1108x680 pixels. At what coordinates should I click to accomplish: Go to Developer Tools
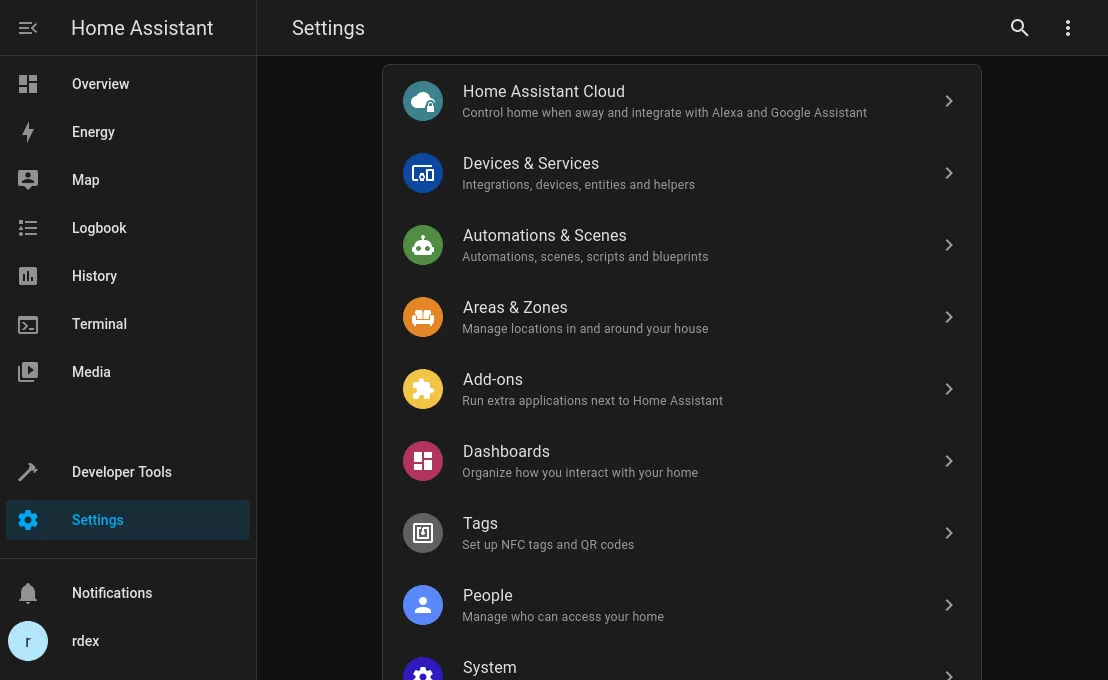tap(121, 472)
